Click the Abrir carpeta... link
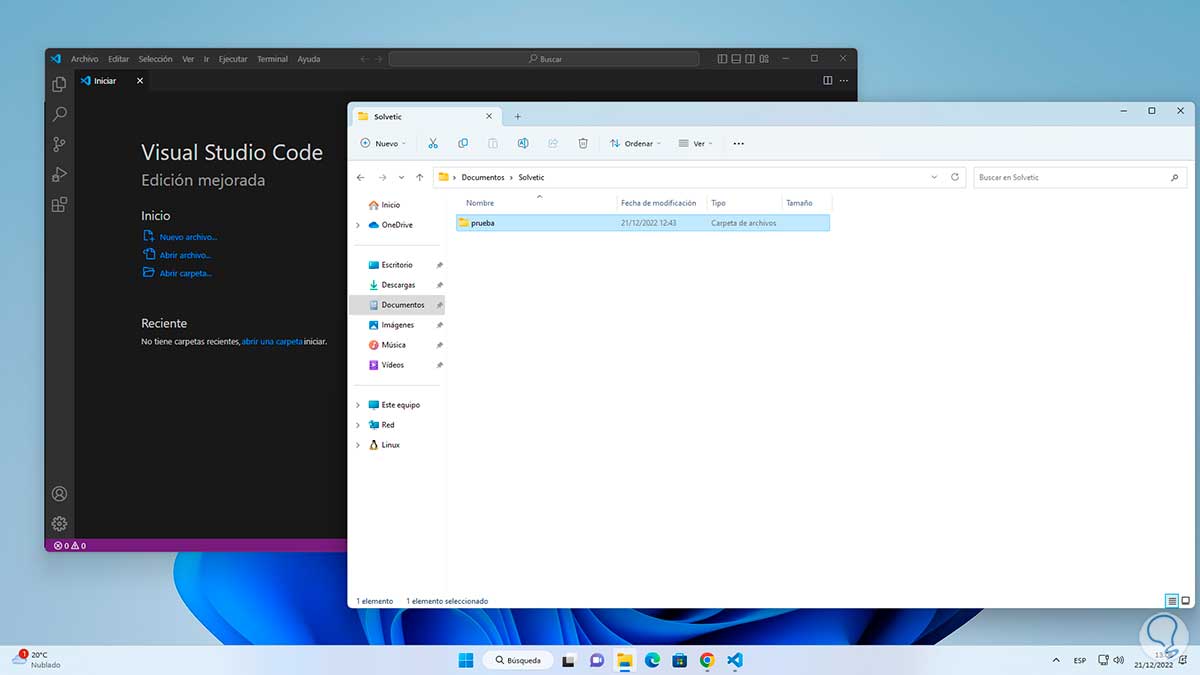Screen dimensions: 1200x675 (186, 273)
